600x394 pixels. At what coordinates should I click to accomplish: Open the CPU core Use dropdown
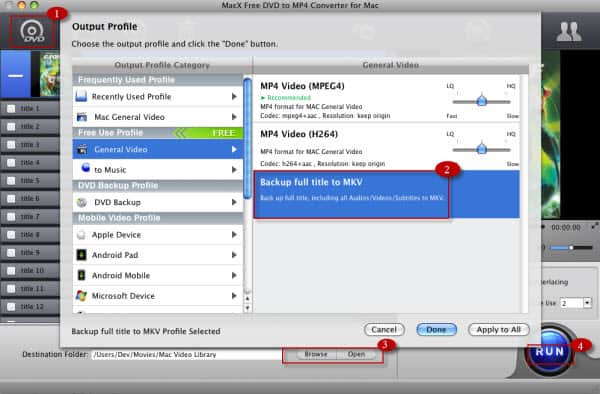tap(587, 303)
